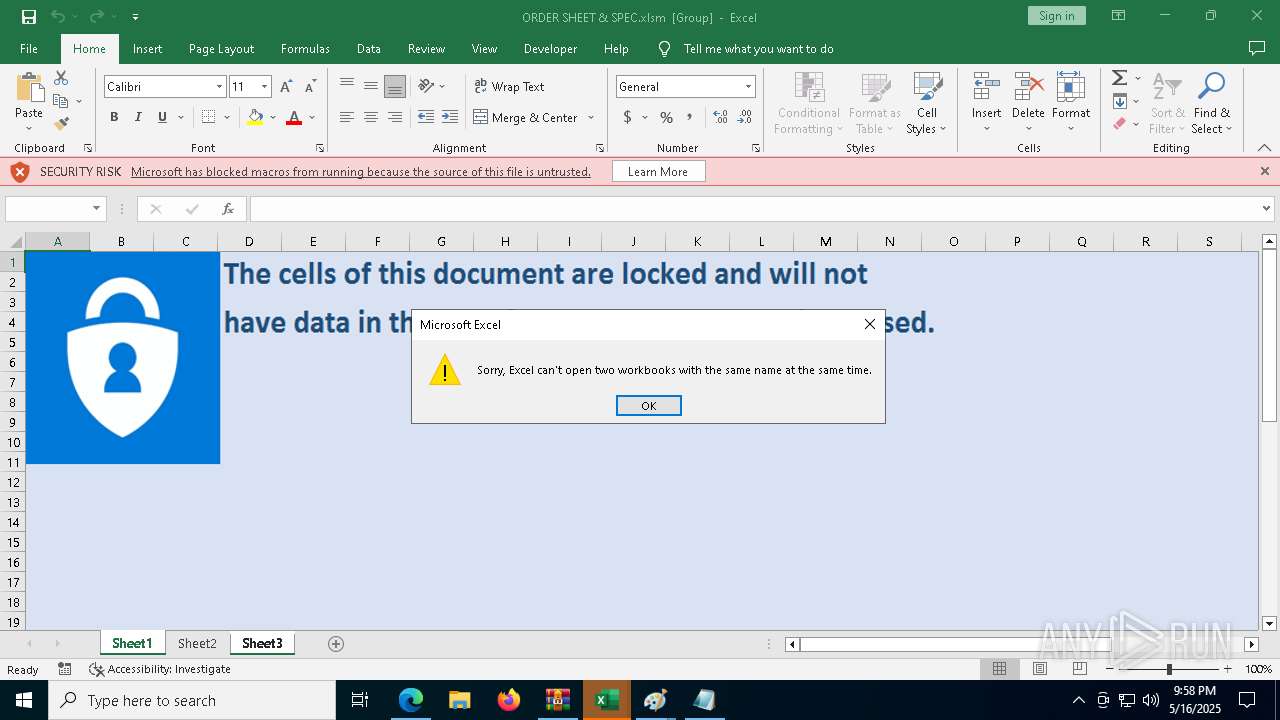Click the zoom slider in status bar
The image size is (1280, 720).
(x=1168, y=669)
